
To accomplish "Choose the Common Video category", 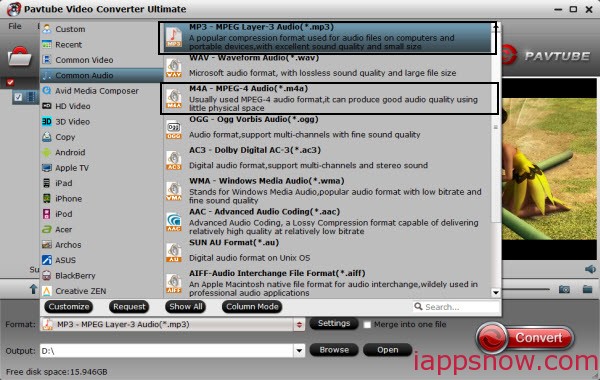I will (x=101, y=60).
